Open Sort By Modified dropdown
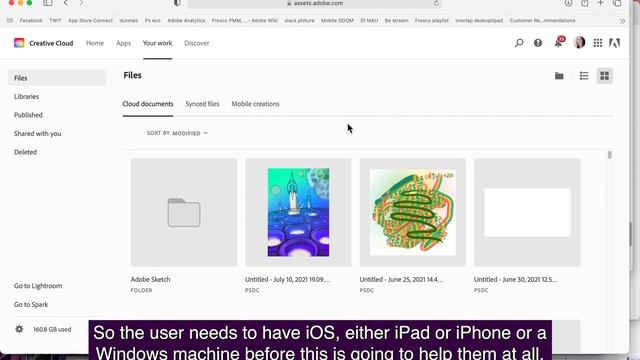Screen dimensions: 640x360 pos(177,133)
